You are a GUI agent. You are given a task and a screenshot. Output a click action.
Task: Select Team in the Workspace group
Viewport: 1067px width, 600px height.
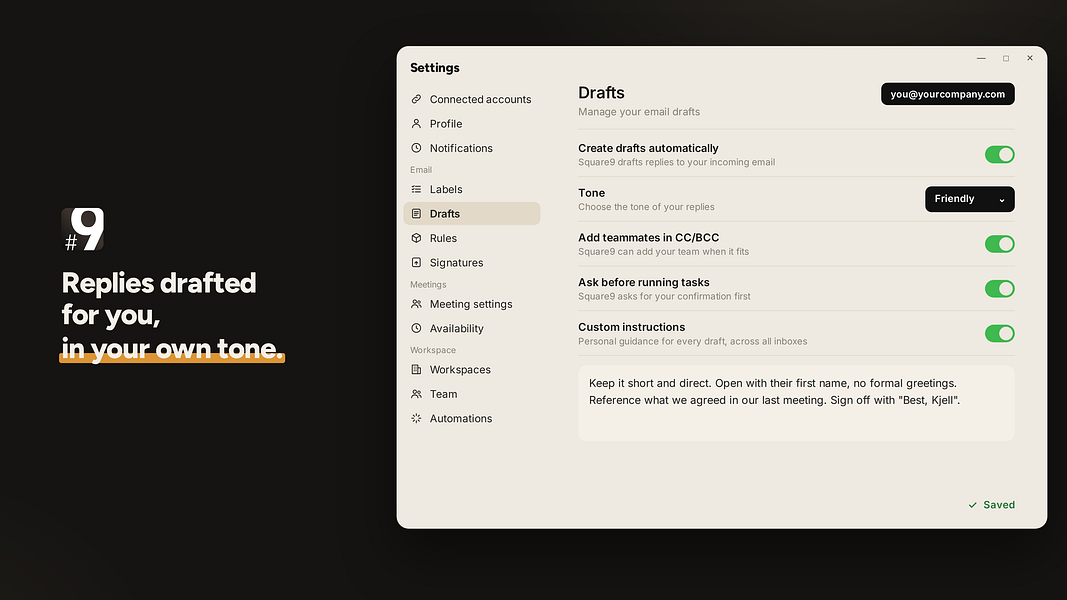472,394
